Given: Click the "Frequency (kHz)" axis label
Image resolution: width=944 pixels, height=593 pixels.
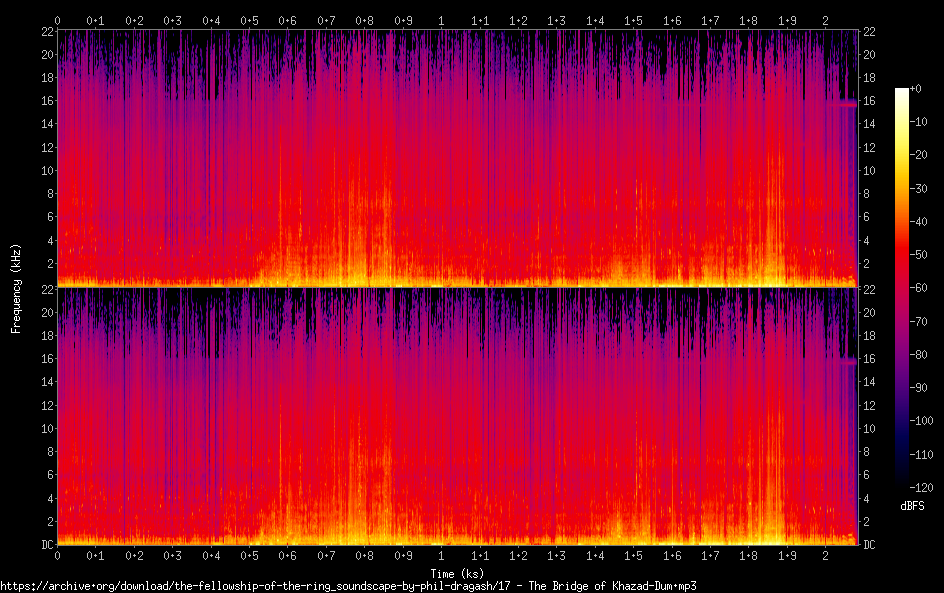Looking at the screenshot, I should (16, 287).
